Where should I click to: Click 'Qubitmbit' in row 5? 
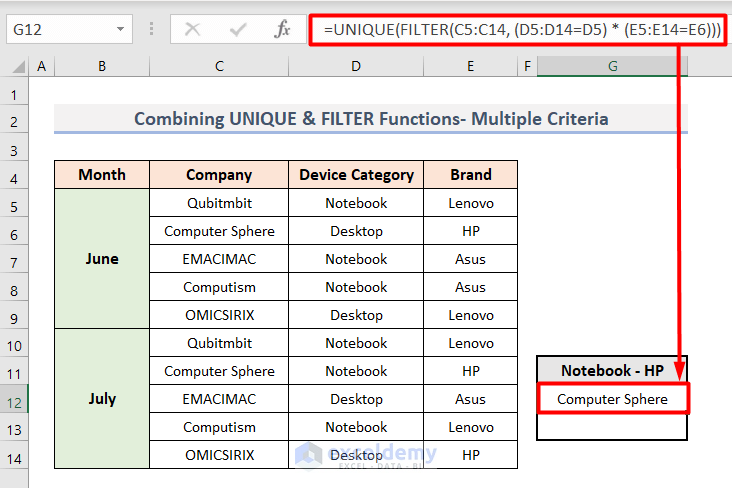coord(219,203)
